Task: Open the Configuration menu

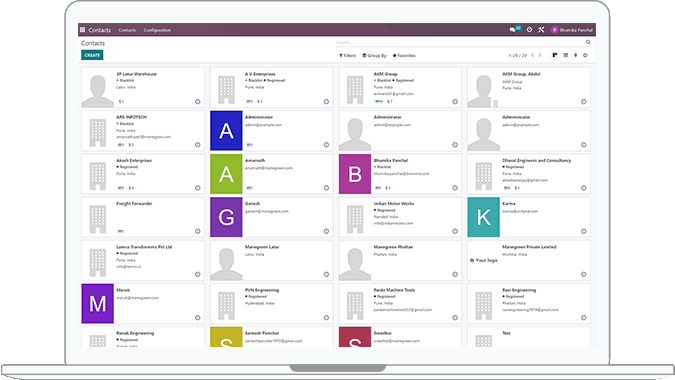Action: [157, 30]
